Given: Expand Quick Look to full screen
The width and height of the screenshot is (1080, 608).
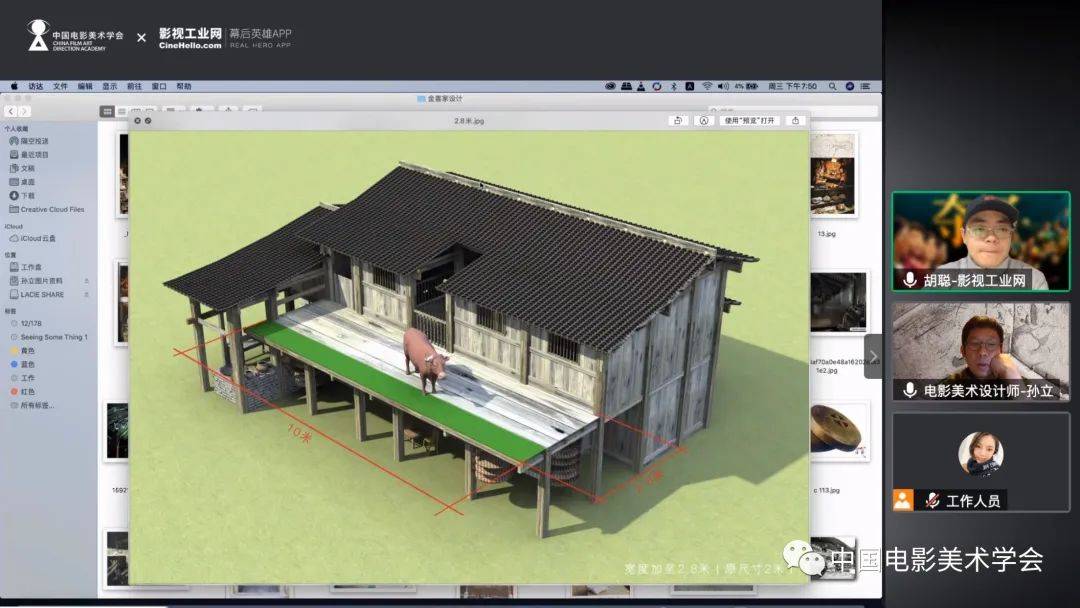Looking at the screenshot, I should coord(148,120).
